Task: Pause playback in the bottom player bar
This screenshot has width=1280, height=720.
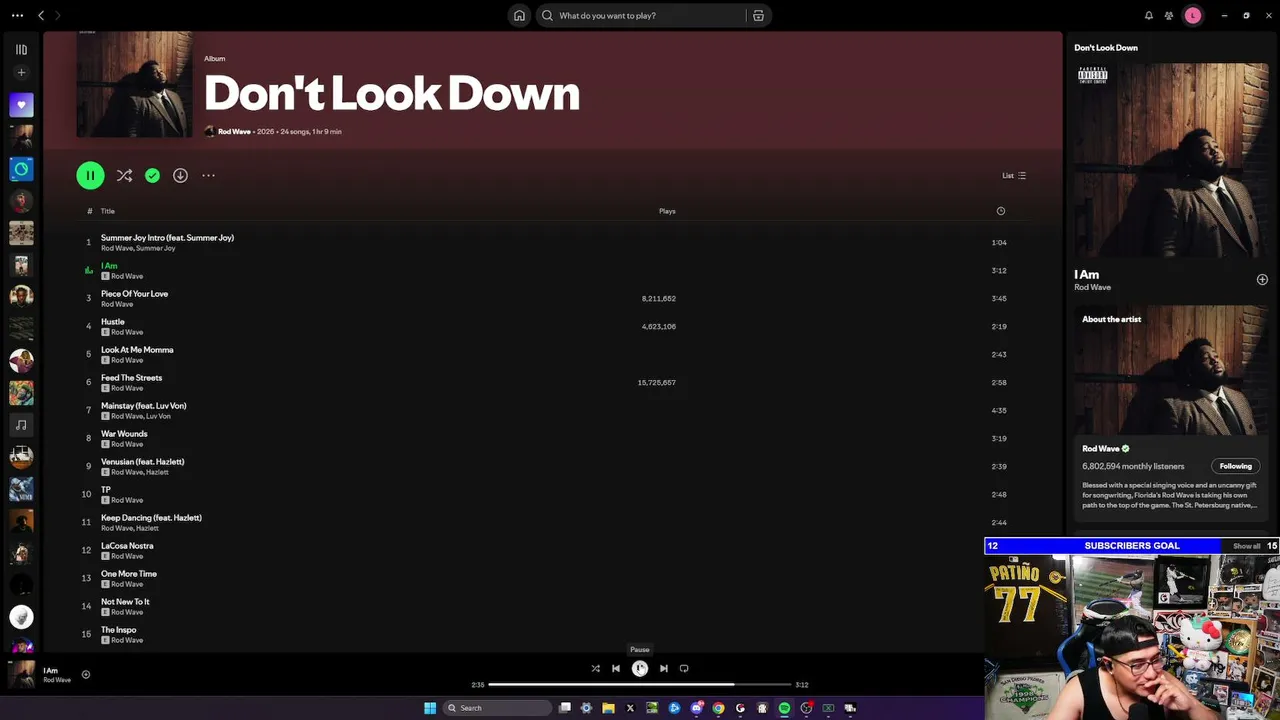Action: [x=640, y=668]
